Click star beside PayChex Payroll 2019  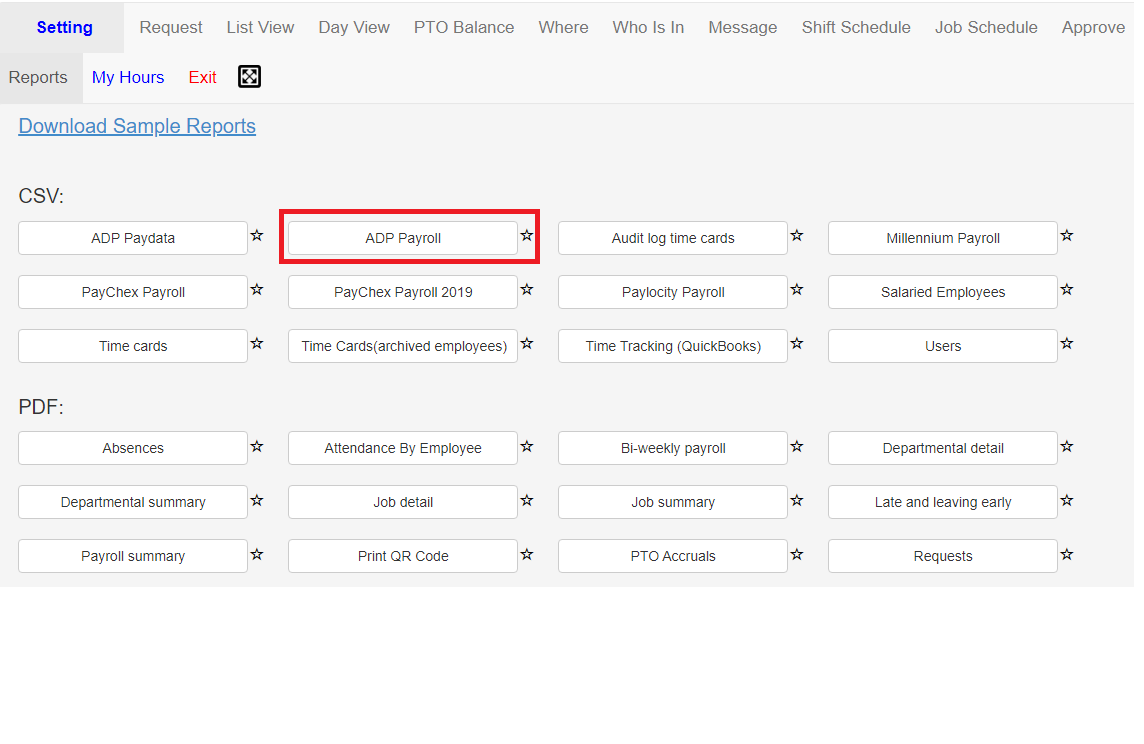tap(527, 290)
